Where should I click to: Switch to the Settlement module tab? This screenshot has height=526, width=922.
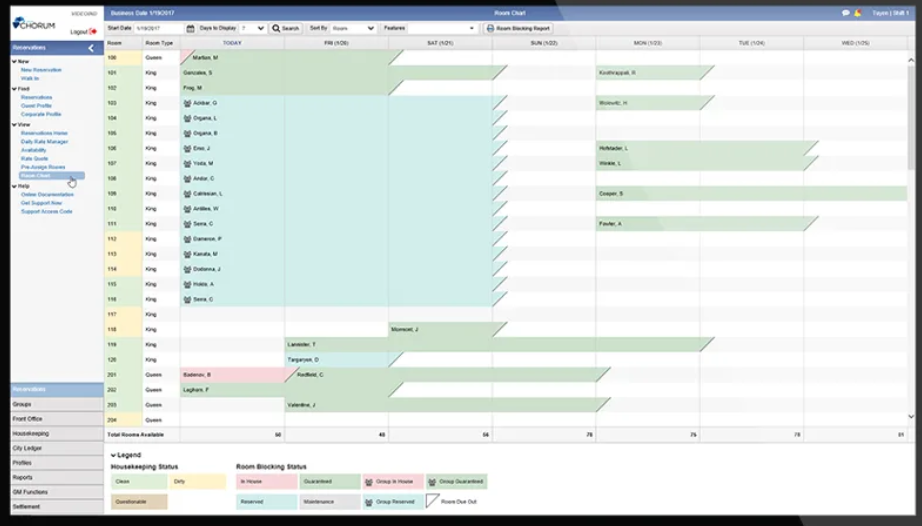point(57,507)
